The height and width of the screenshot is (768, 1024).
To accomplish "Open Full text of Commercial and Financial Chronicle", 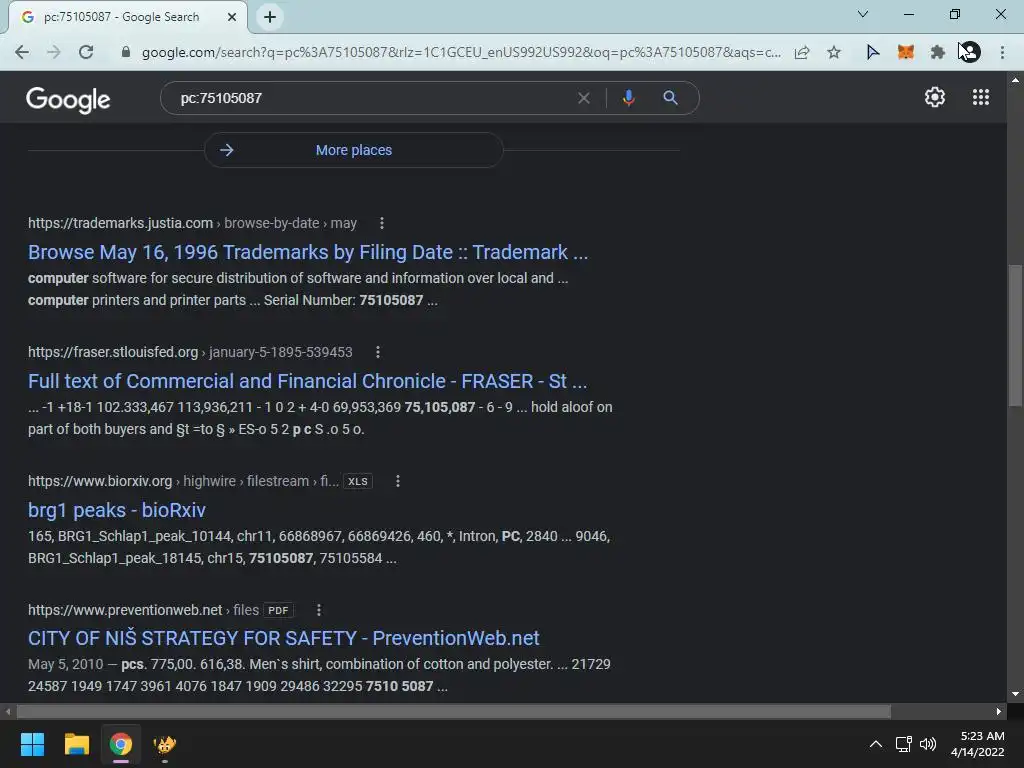I will point(307,381).
